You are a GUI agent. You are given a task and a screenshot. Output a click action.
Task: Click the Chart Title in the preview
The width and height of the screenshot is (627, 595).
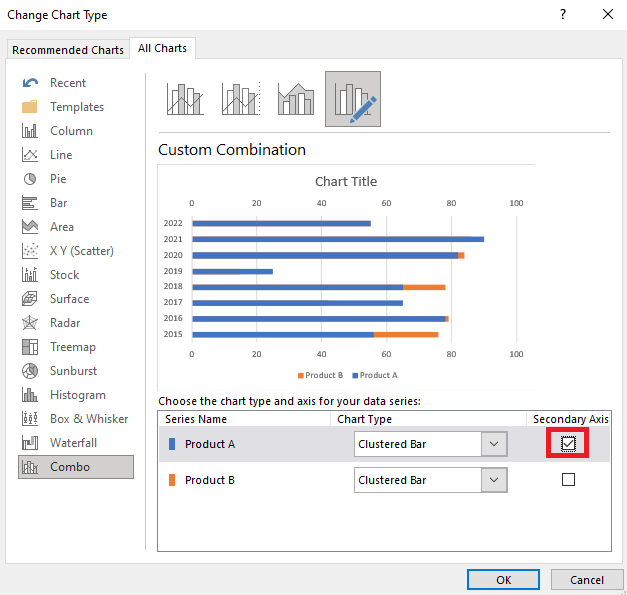(x=346, y=182)
